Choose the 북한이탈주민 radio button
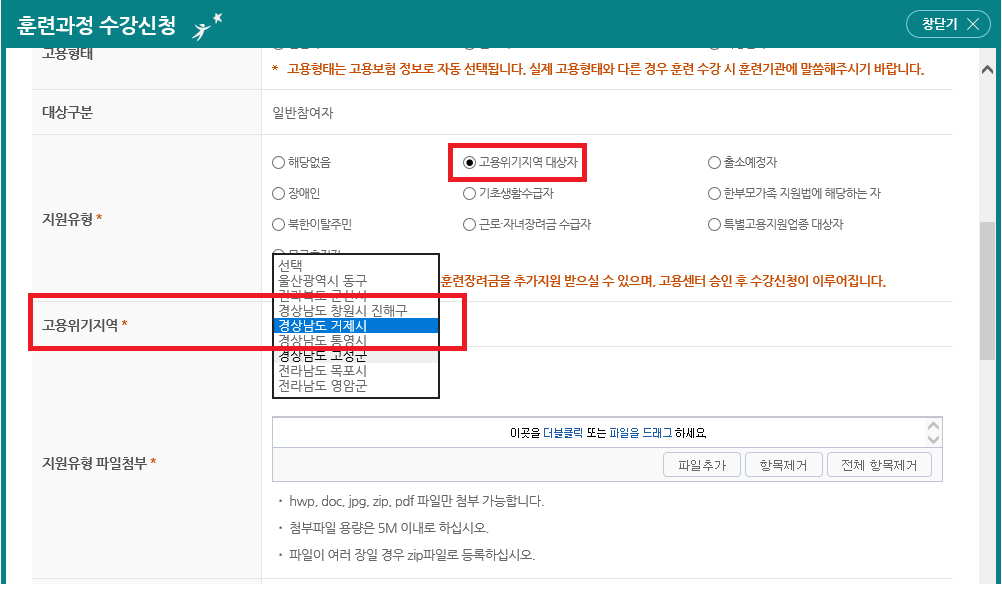Screen dimensions: 1002x598 278,225
